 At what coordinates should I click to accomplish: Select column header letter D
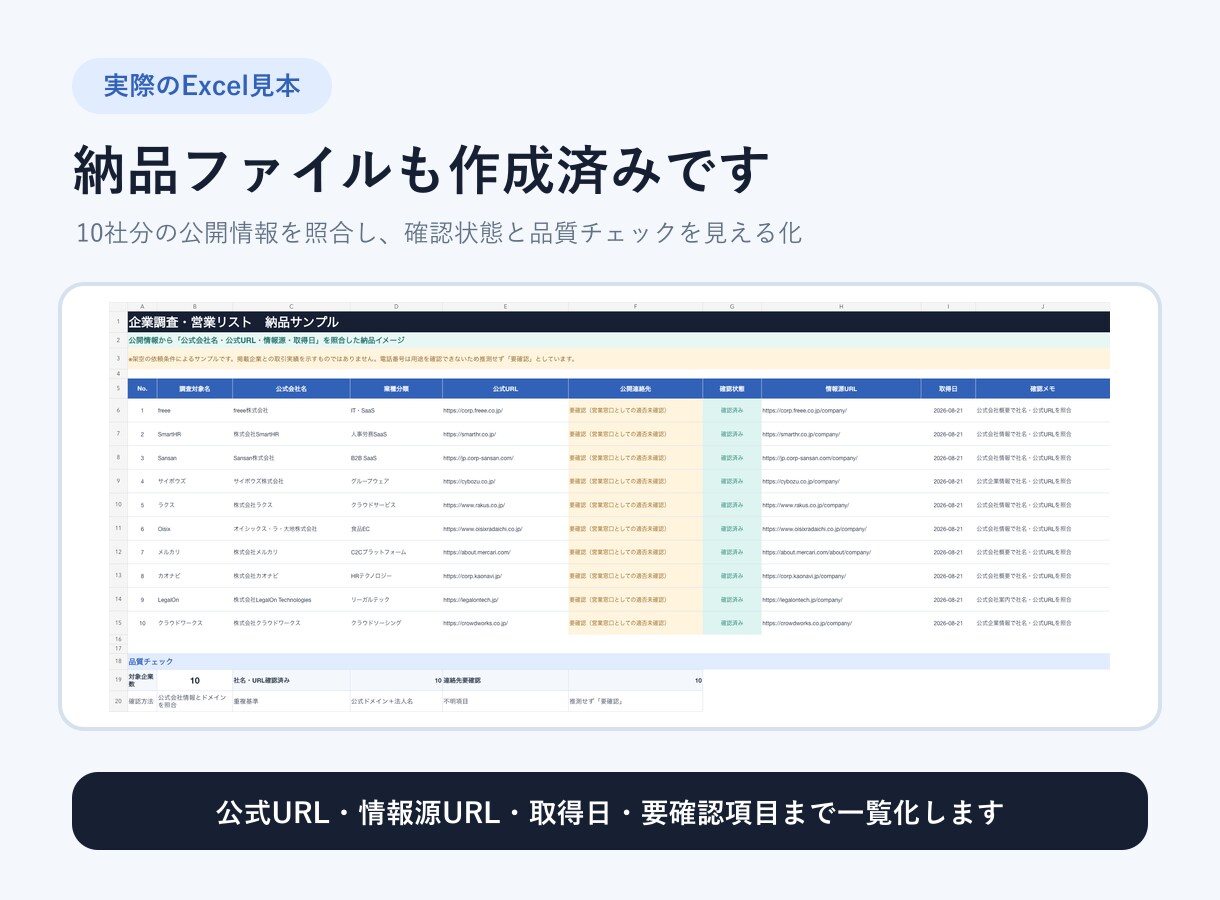tap(396, 307)
